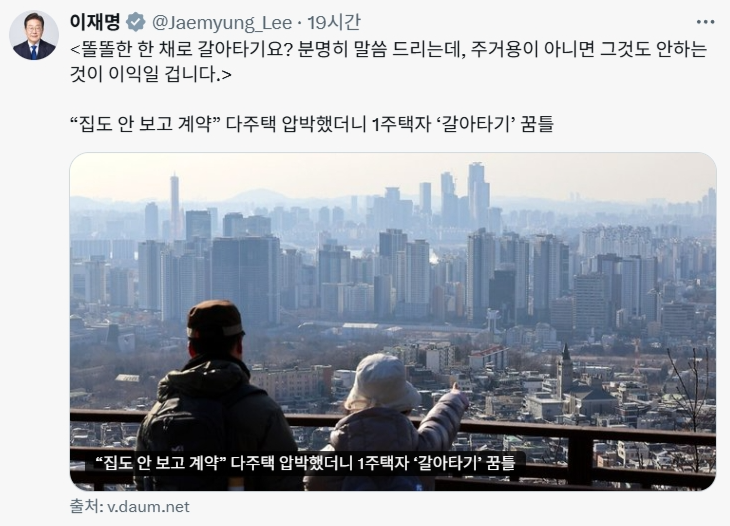This screenshot has width=730, height=526.
Task: Open the @Jaemyung_Lee handle link
Action: [x=222, y=23]
